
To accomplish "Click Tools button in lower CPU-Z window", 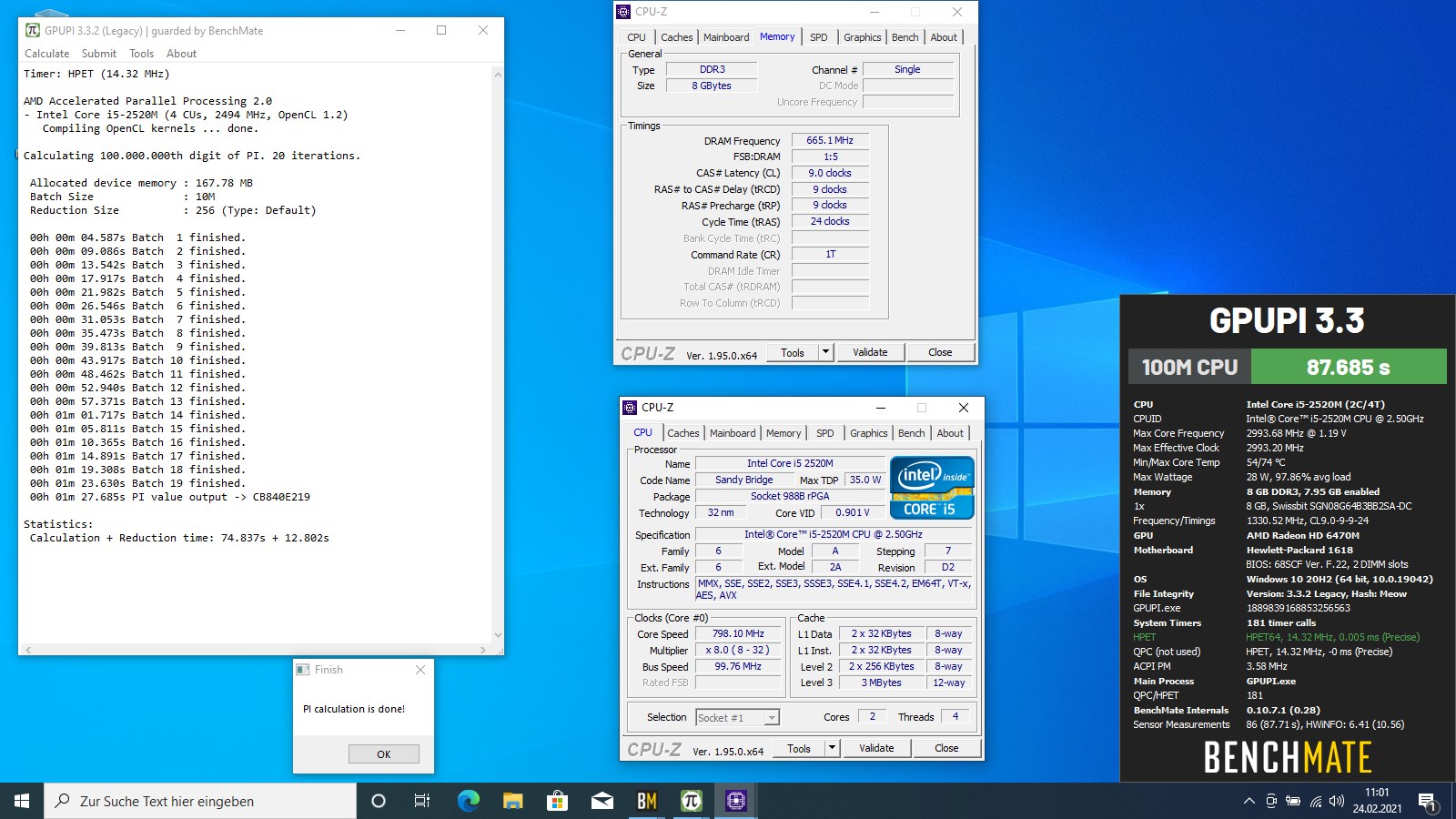I will click(799, 748).
